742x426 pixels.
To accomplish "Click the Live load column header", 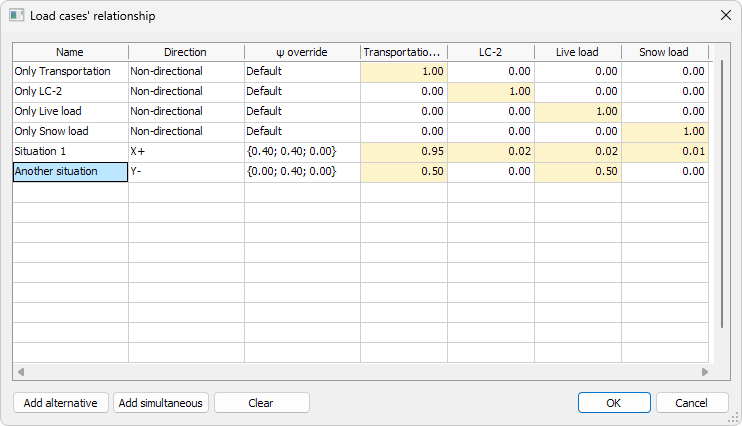I will coord(577,52).
